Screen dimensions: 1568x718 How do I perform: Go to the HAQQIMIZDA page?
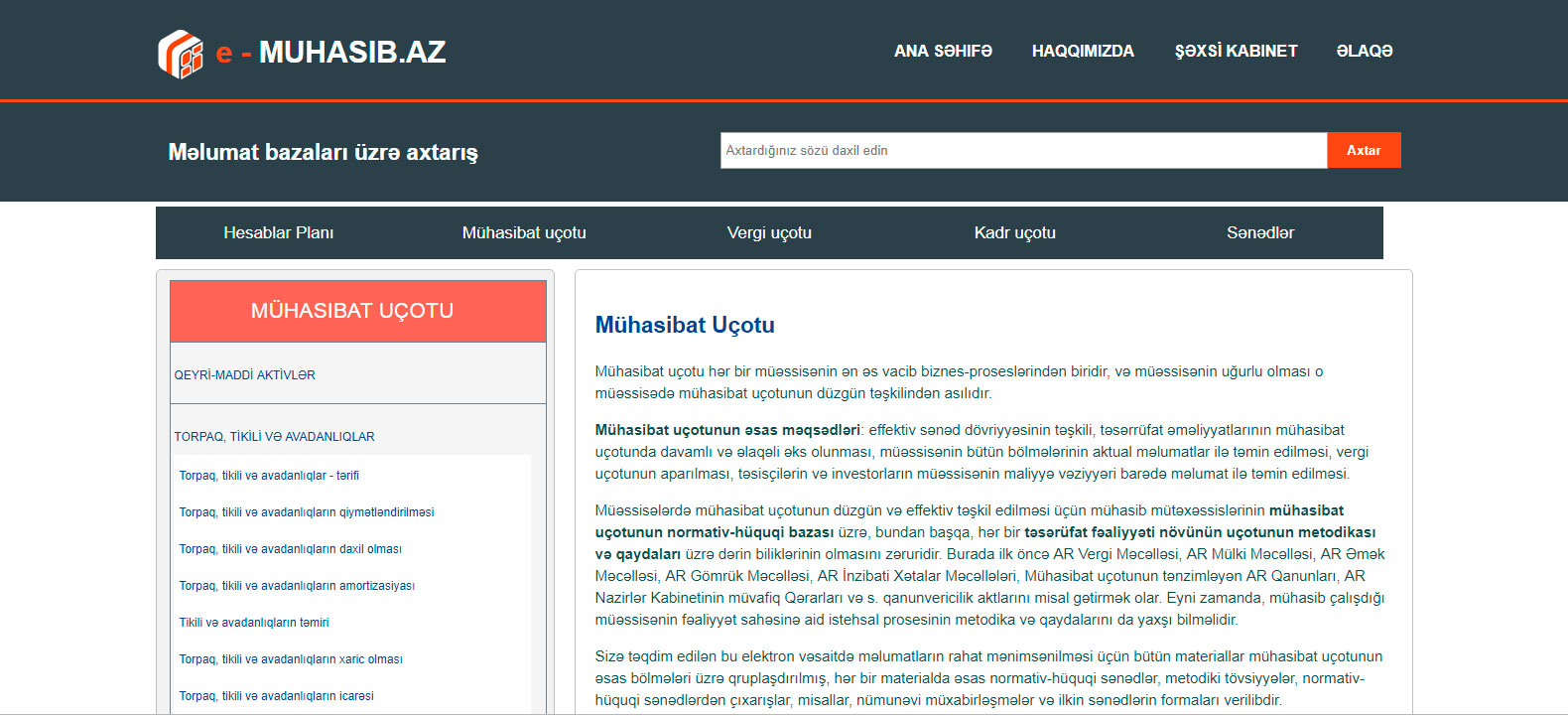click(x=1083, y=51)
